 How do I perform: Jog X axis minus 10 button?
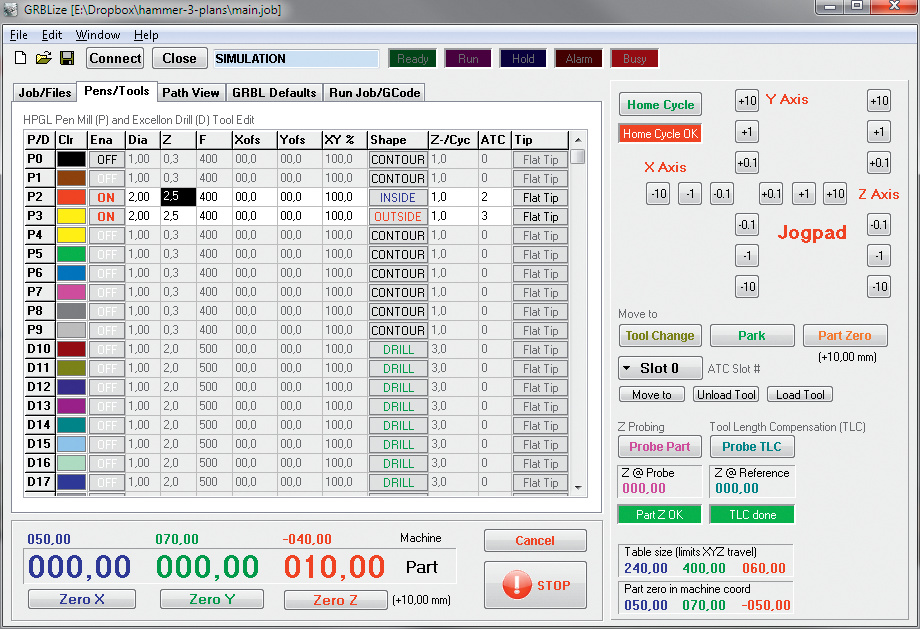tap(657, 194)
